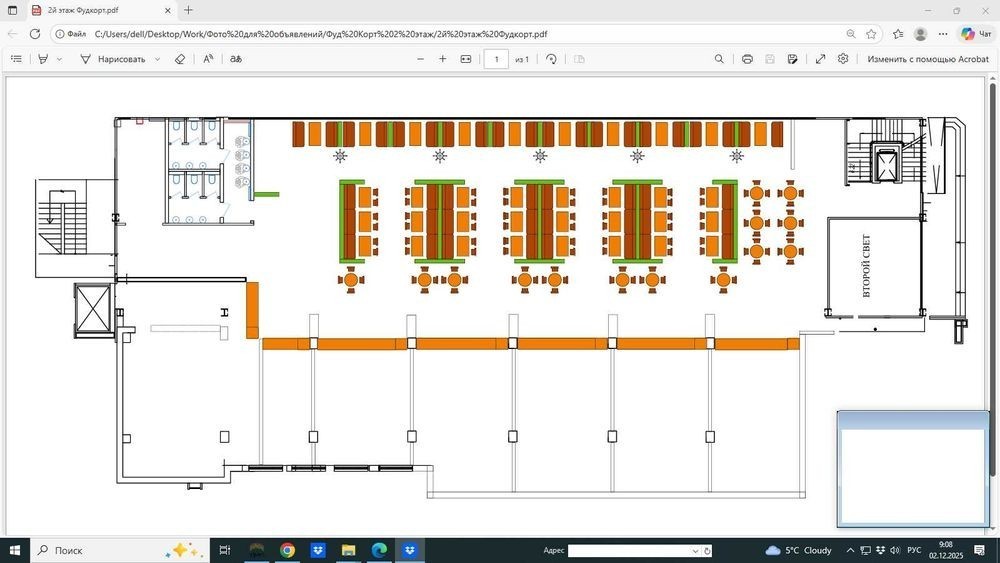Open the table of contents sidebar
Screen dimensions: 1000x563
pos(16,59)
